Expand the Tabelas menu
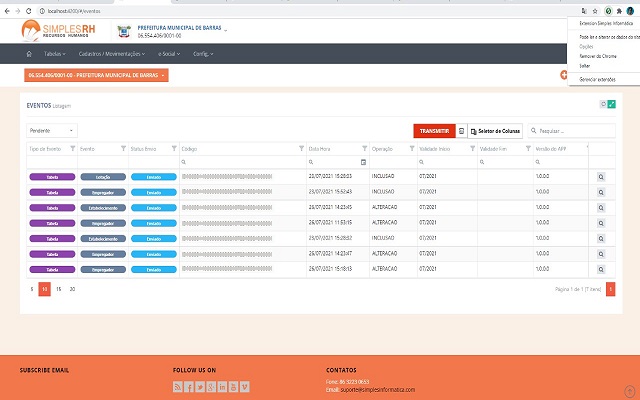The width and height of the screenshot is (640, 400). coord(55,54)
